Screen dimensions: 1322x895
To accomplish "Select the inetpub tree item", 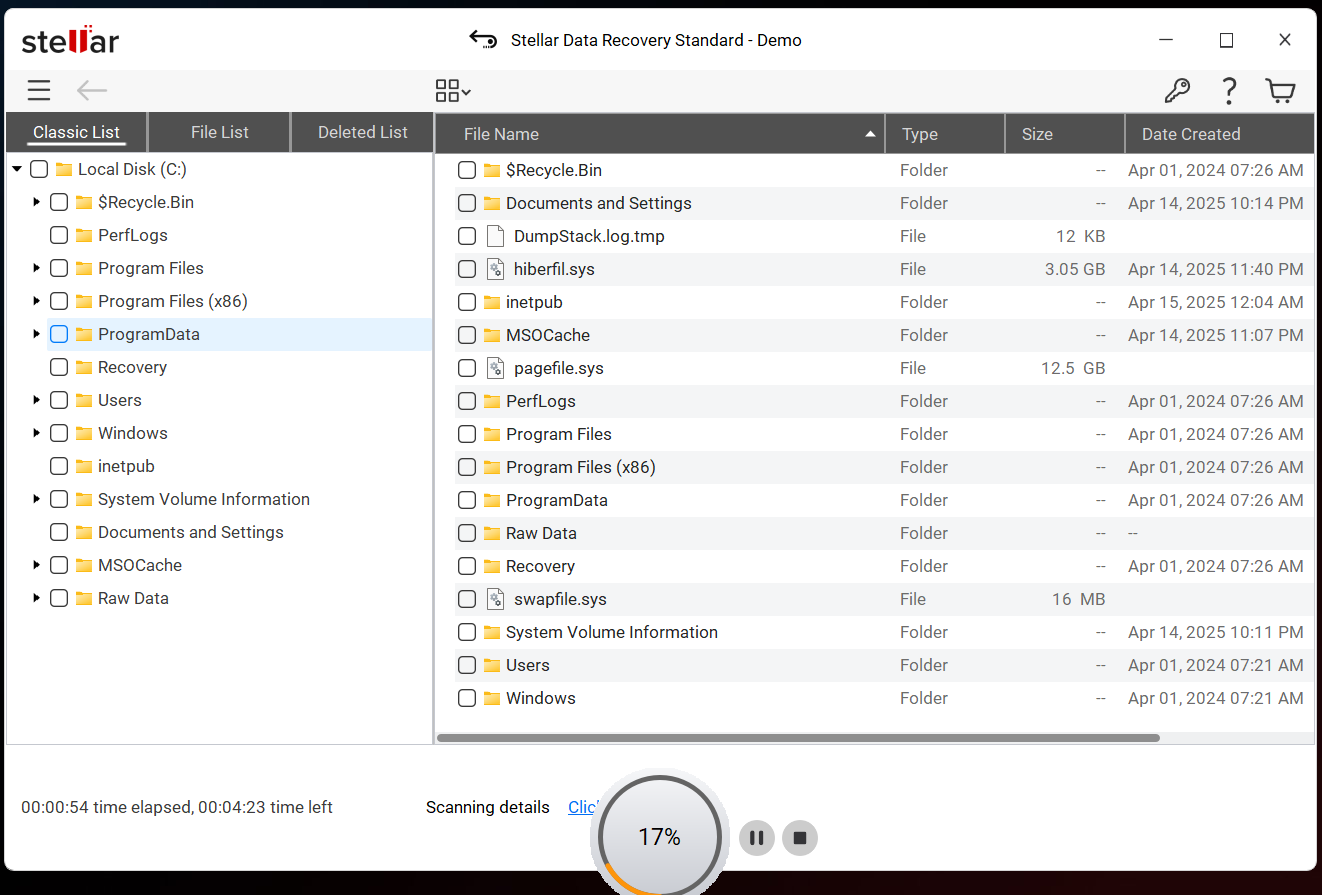I will click(126, 466).
